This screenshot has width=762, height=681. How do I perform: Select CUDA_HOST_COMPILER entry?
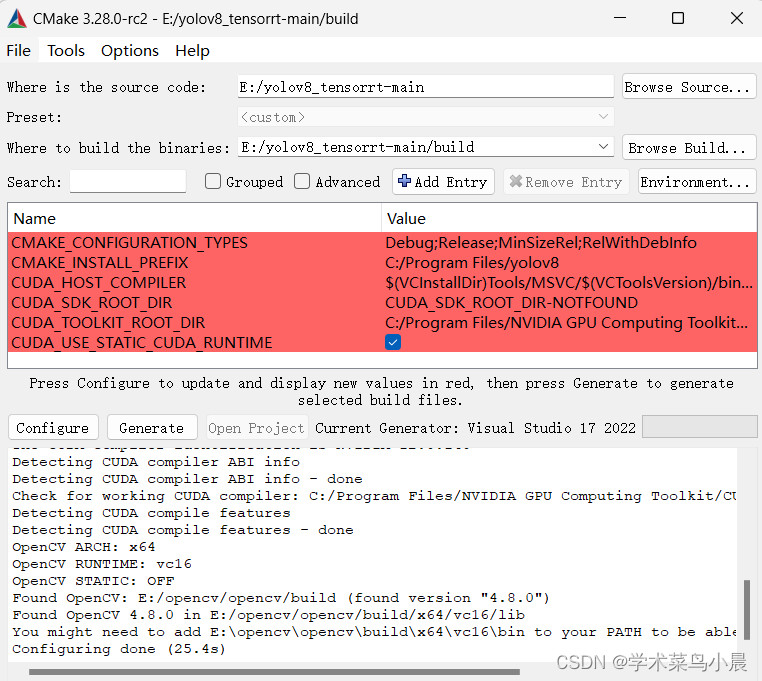tap(98, 282)
